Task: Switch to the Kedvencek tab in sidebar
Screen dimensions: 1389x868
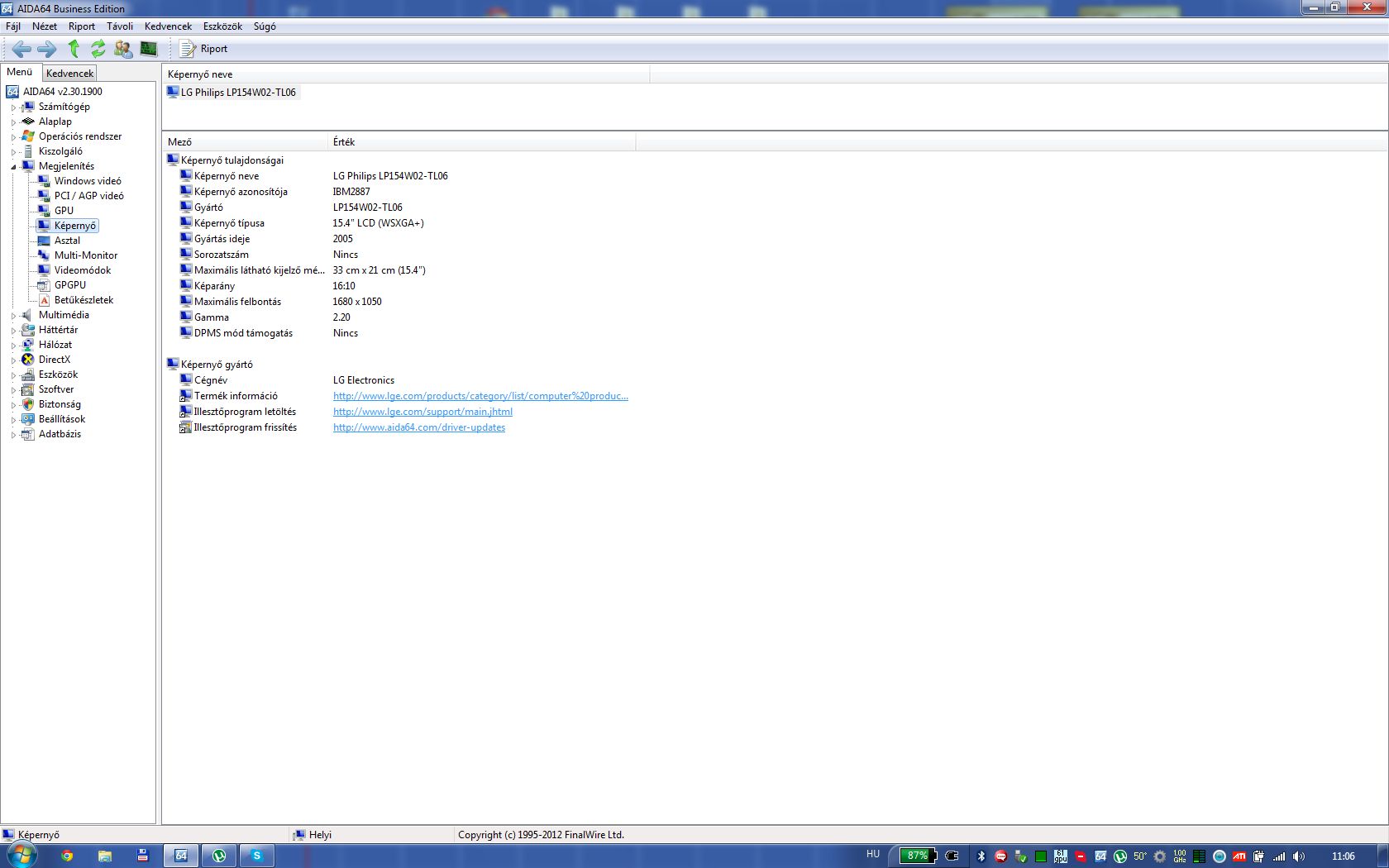Action: pyautogui.click(x=70, y=74)
